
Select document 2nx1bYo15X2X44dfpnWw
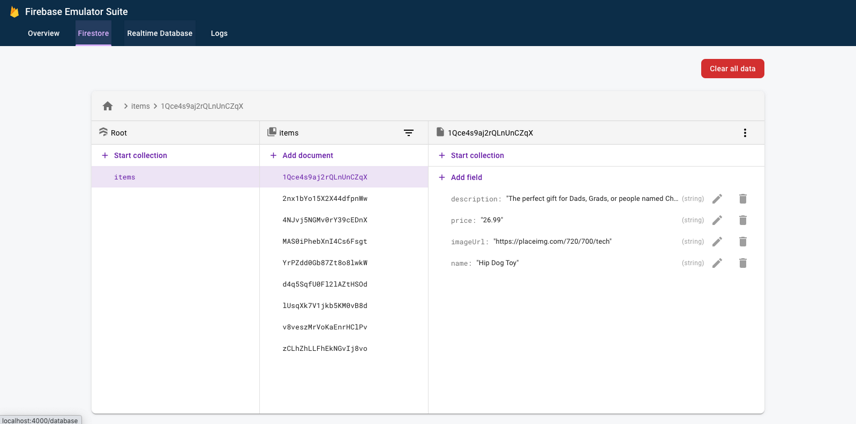point(325,199)
